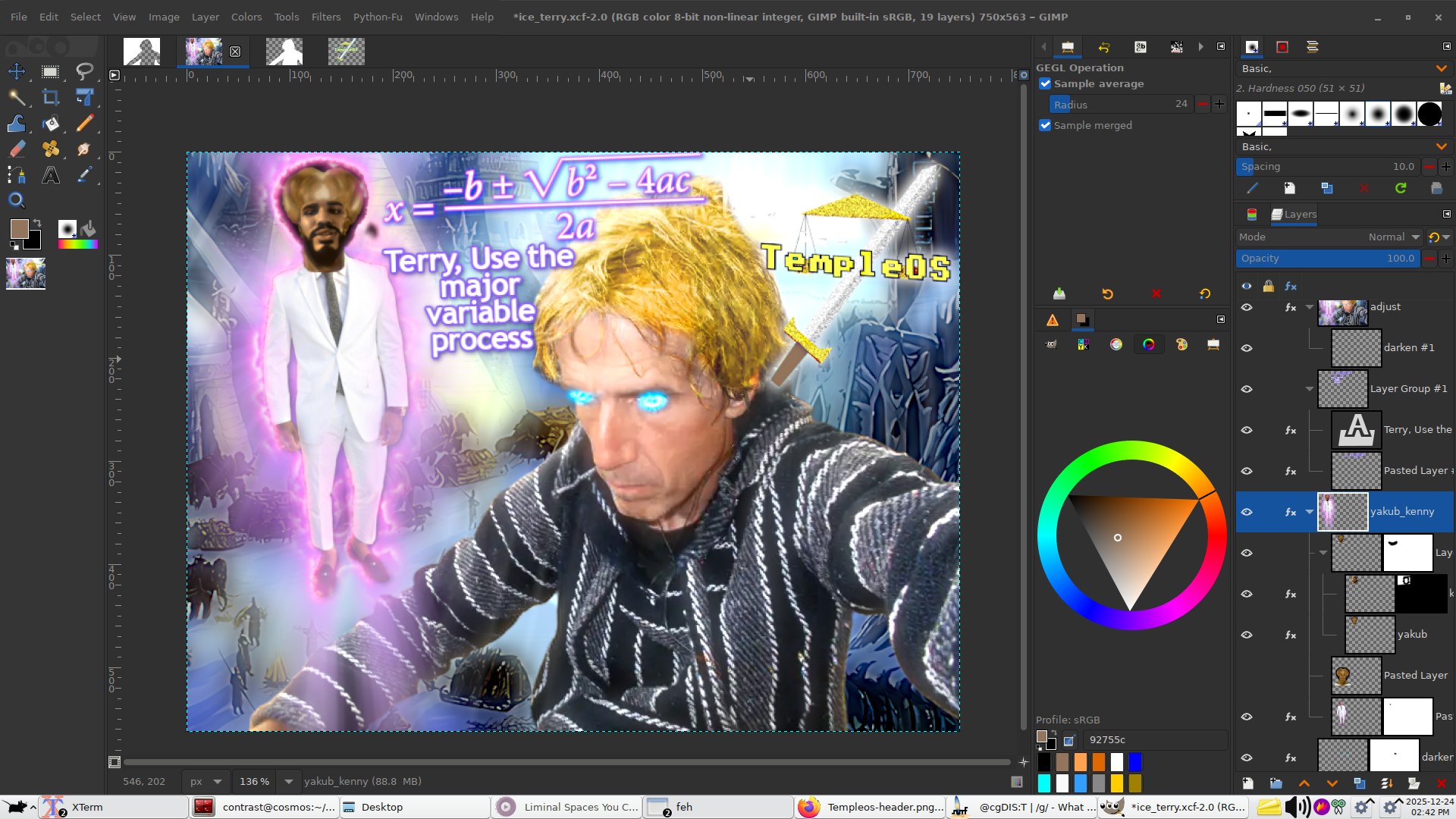
Task: Select the Eraser tool
Action: tap(17, 149)
